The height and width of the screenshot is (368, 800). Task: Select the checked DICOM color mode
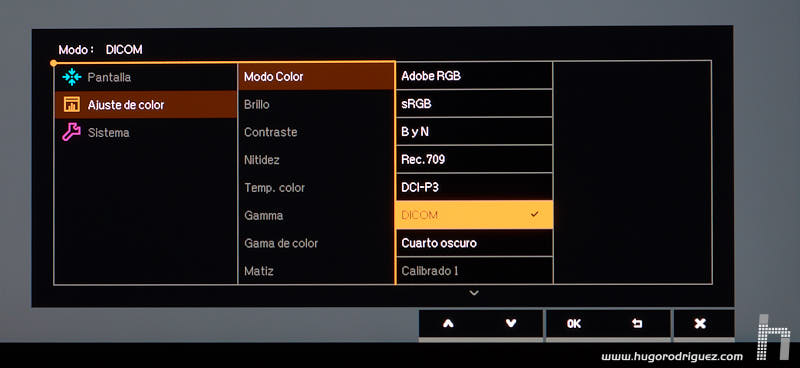coord(474,215)
